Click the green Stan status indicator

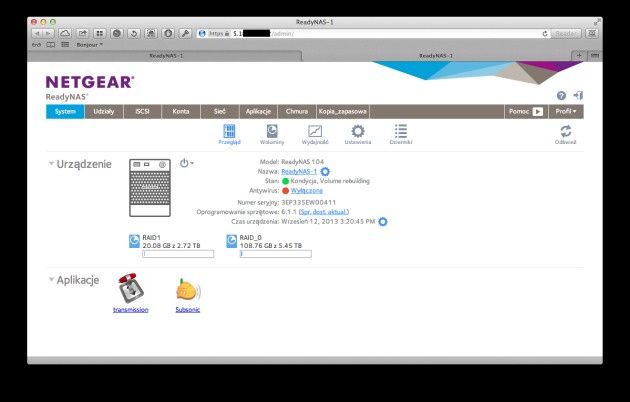click(x=286, y=181)
